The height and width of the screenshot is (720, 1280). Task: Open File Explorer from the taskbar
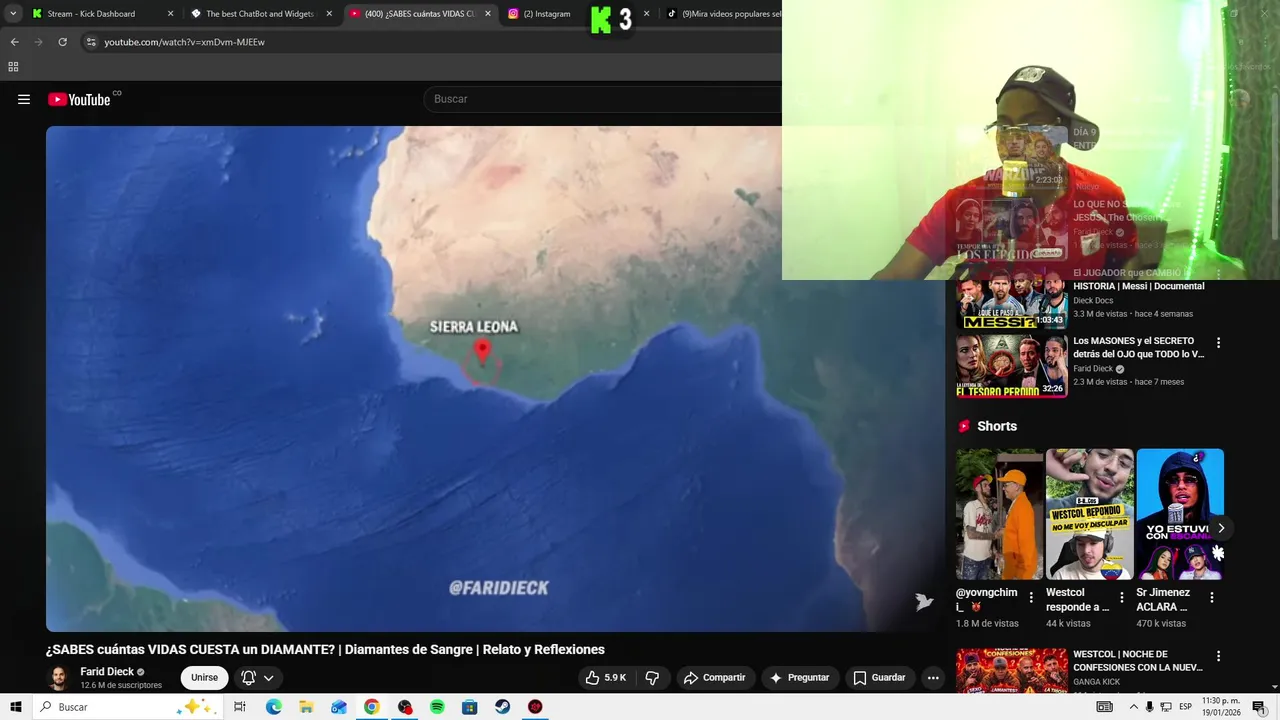click(306, 707)
